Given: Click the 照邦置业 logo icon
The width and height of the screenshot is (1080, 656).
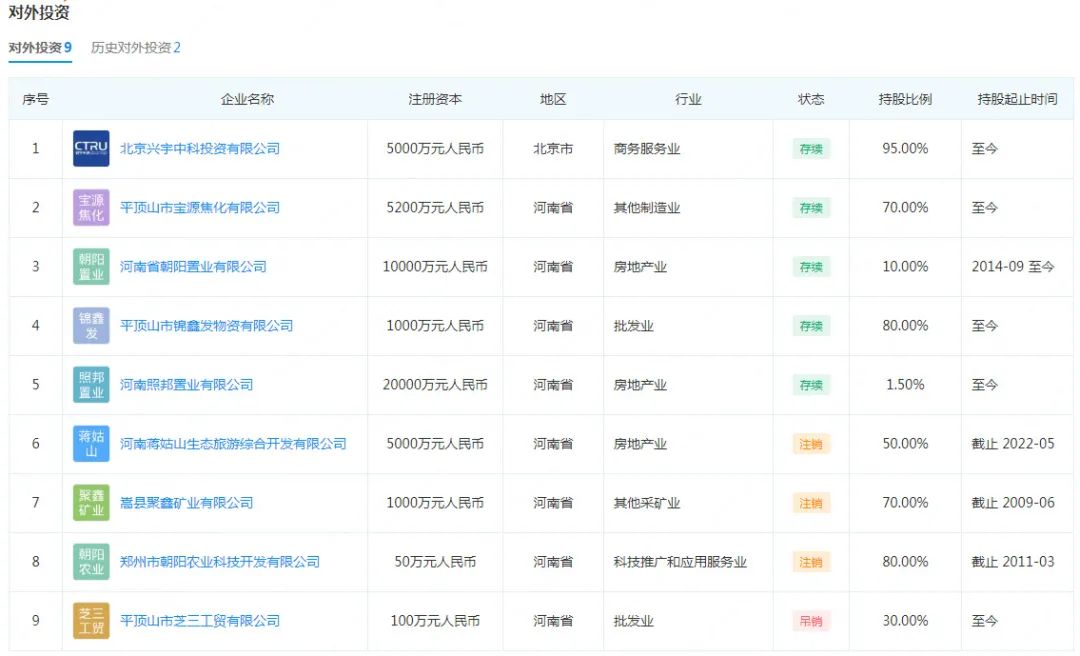Looking at the screenshot, I should [91, 384].
